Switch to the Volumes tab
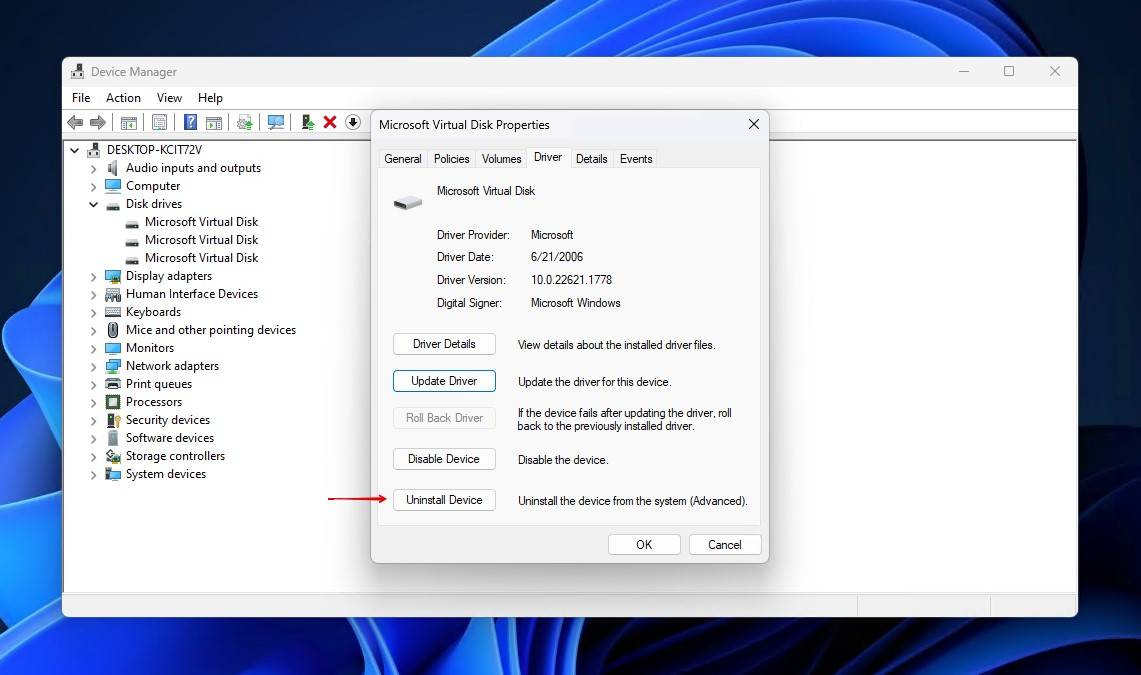Screen dimensions: 1141x675 point(501,159)
